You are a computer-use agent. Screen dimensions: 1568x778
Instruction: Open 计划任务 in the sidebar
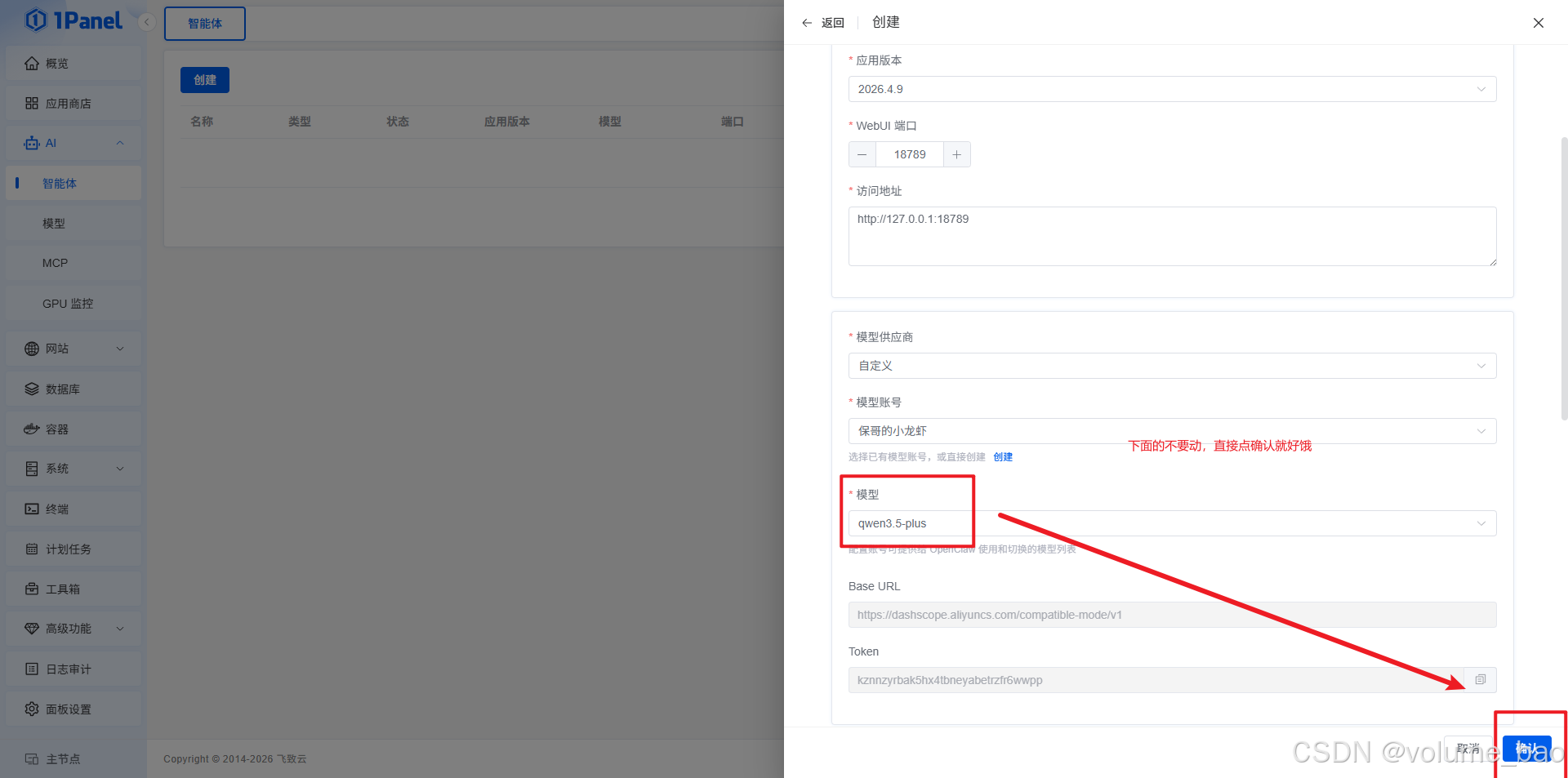coord(73,549)
